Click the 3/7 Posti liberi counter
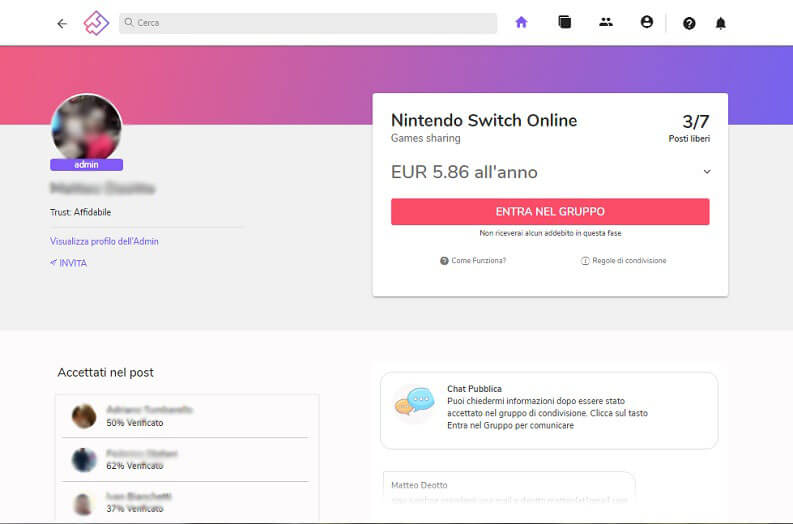Screen dimensions: 793x524 [689, 128]
